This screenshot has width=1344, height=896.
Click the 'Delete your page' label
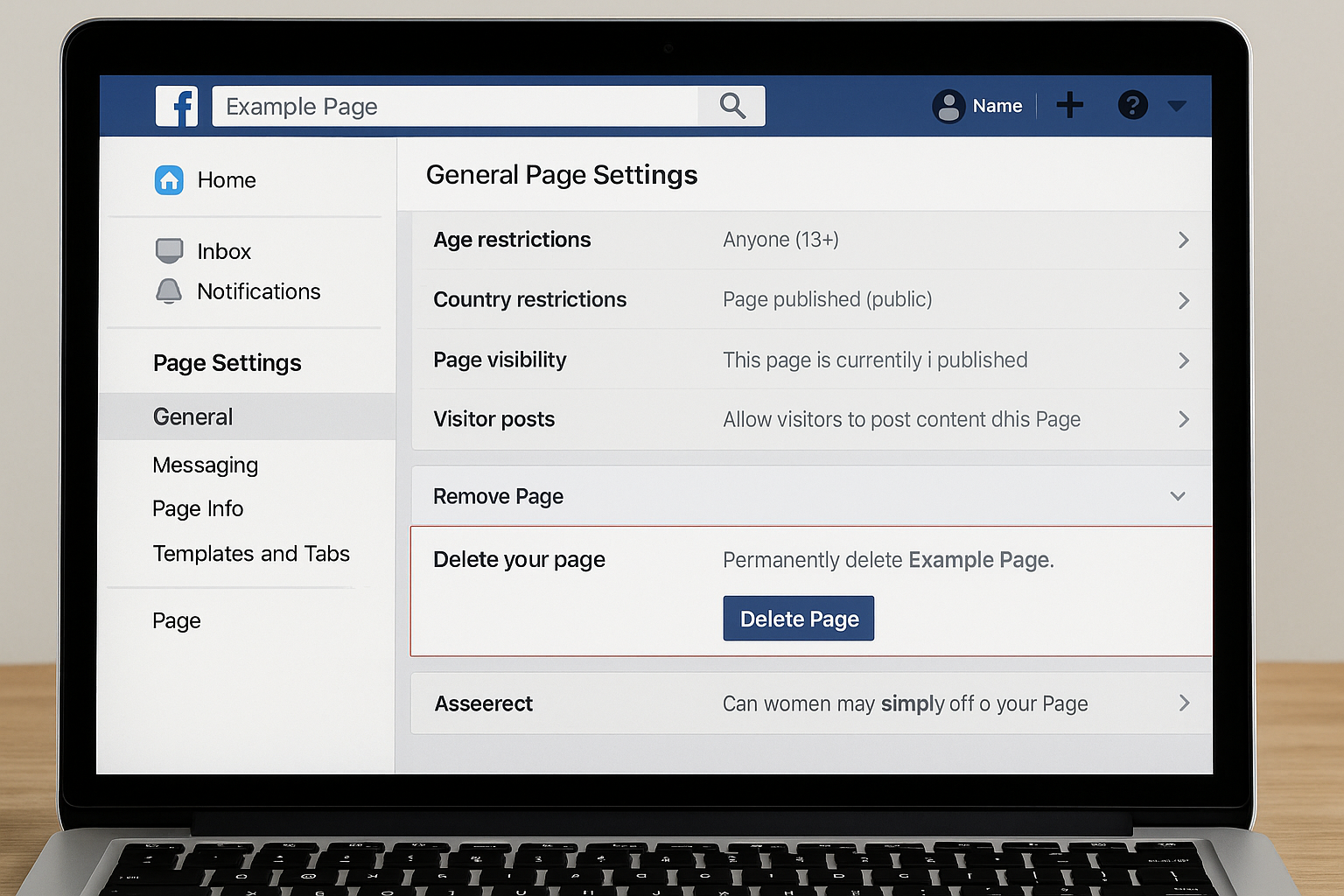[520, 560]
